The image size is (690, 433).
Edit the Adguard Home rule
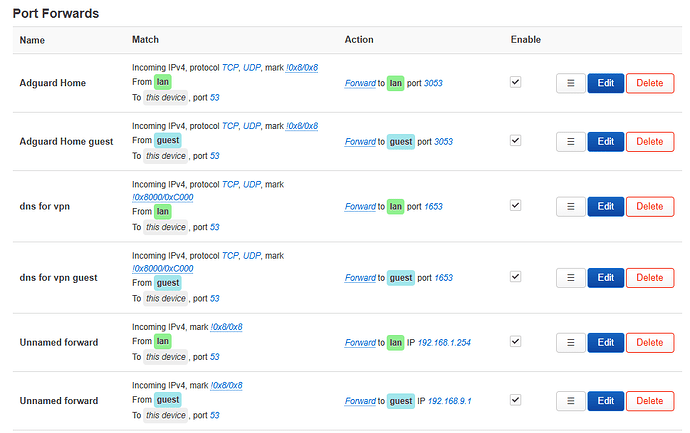pyautogui.click(x=605, y=84)
